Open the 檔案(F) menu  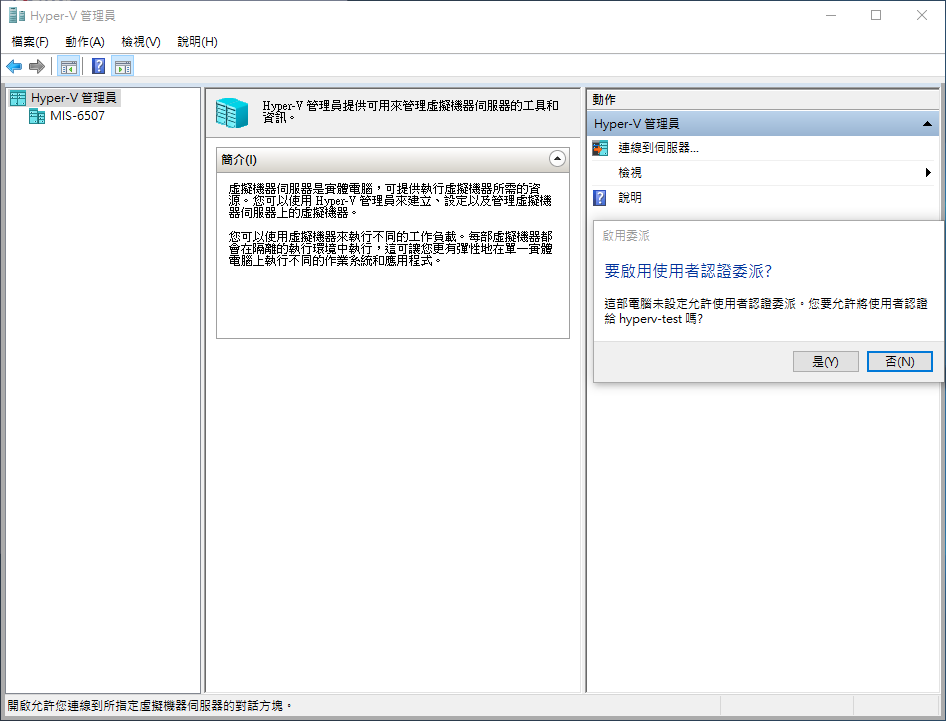click(30, 42)
